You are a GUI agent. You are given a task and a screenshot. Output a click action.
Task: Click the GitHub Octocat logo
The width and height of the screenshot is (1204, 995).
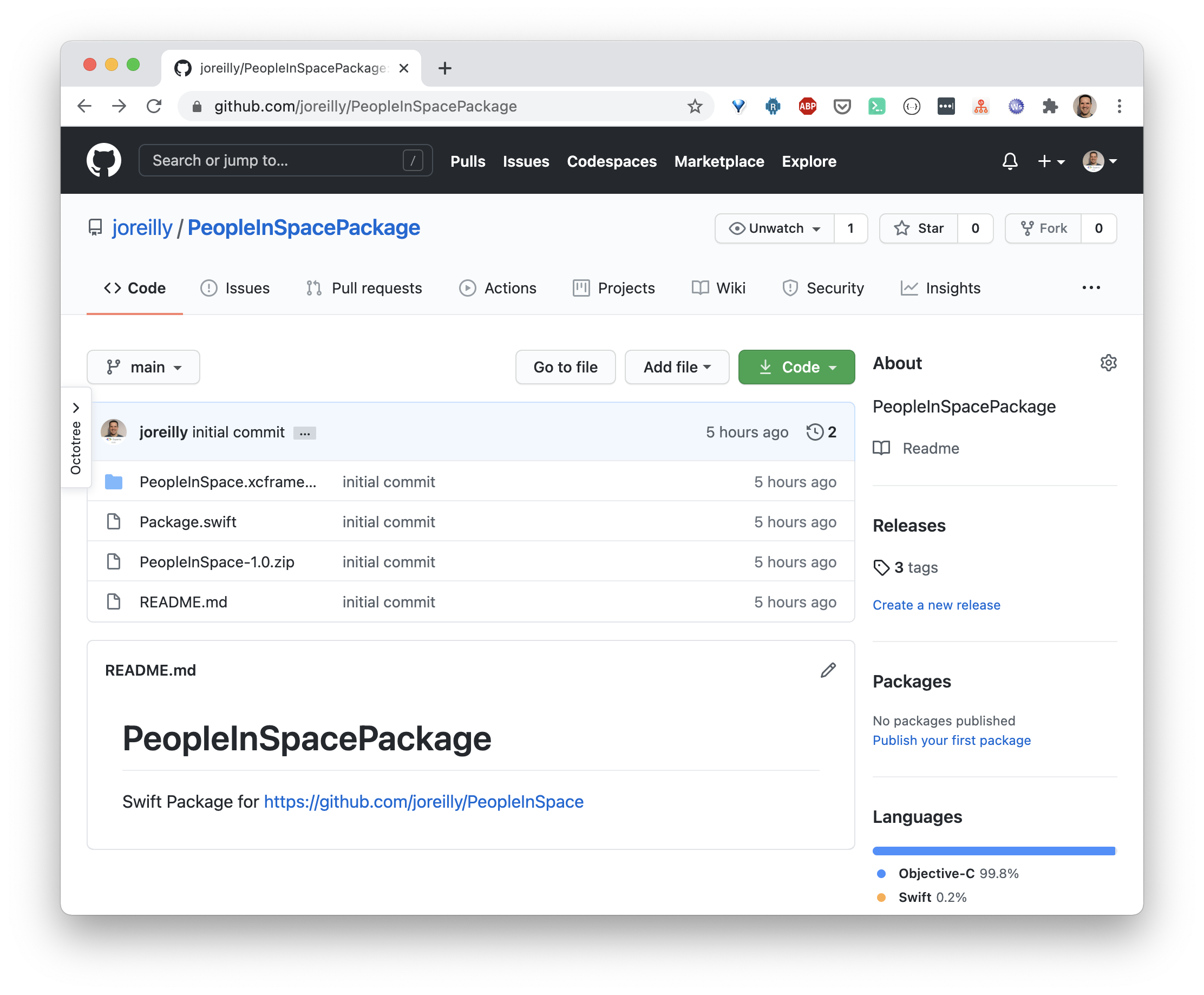104,160
